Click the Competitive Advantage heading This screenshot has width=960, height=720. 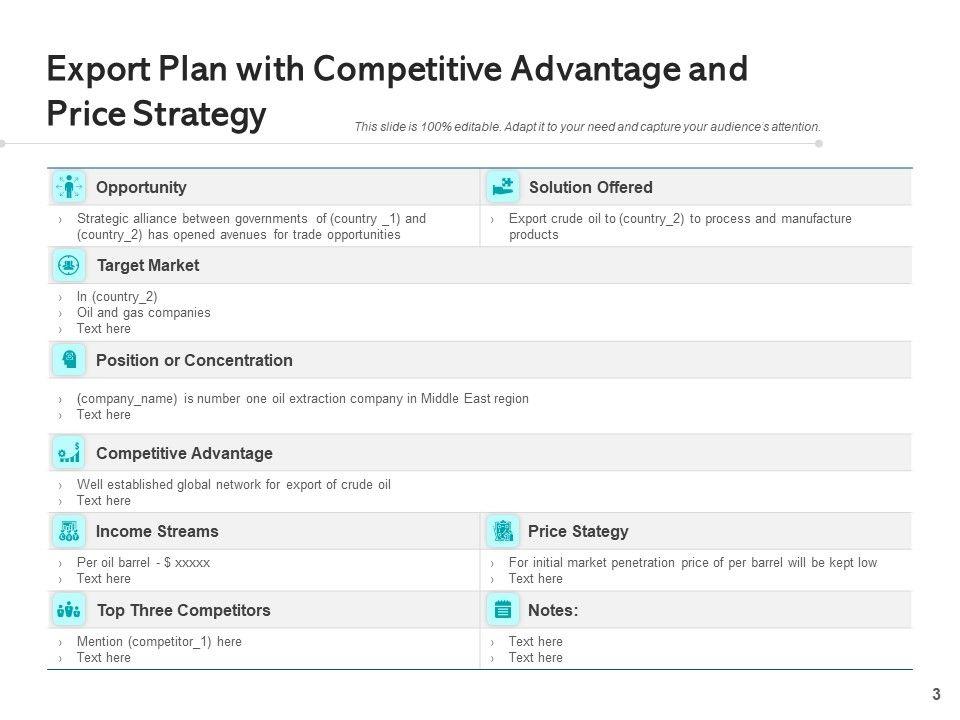click(184, 453)
